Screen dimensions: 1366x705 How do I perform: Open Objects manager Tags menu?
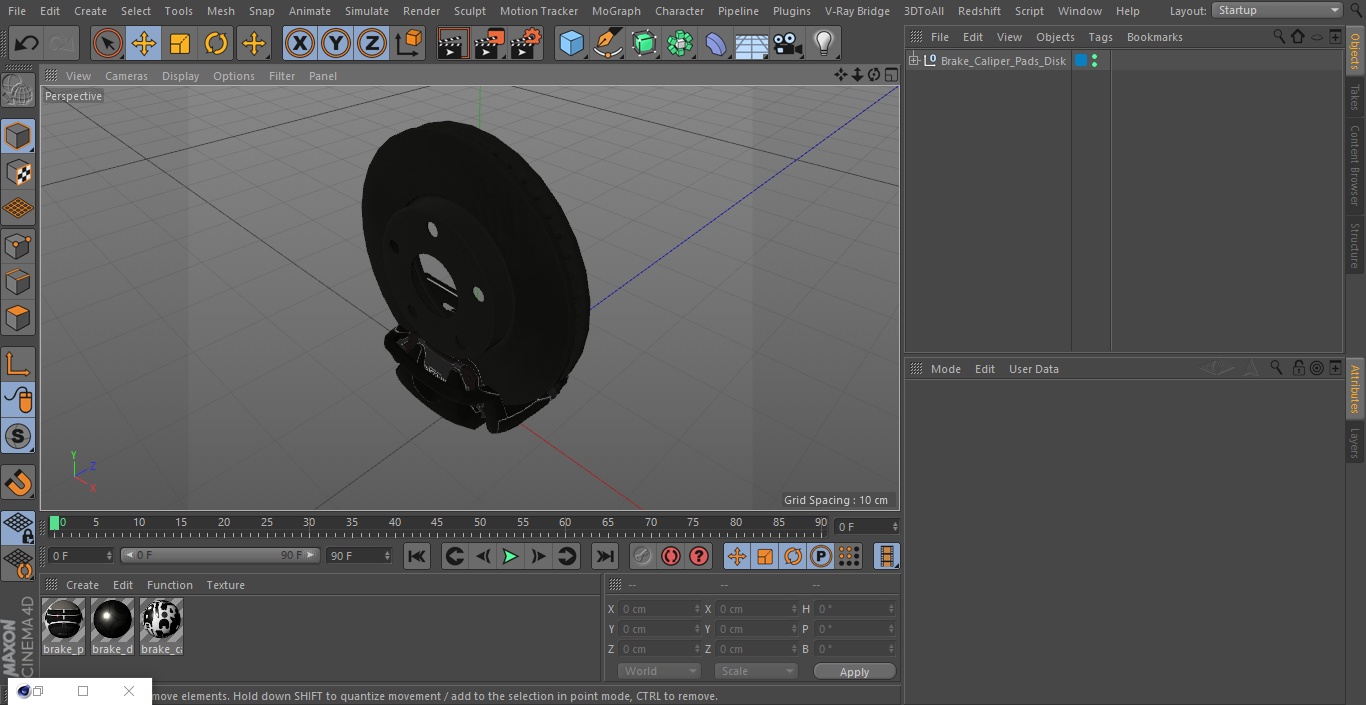[1100, 37]
